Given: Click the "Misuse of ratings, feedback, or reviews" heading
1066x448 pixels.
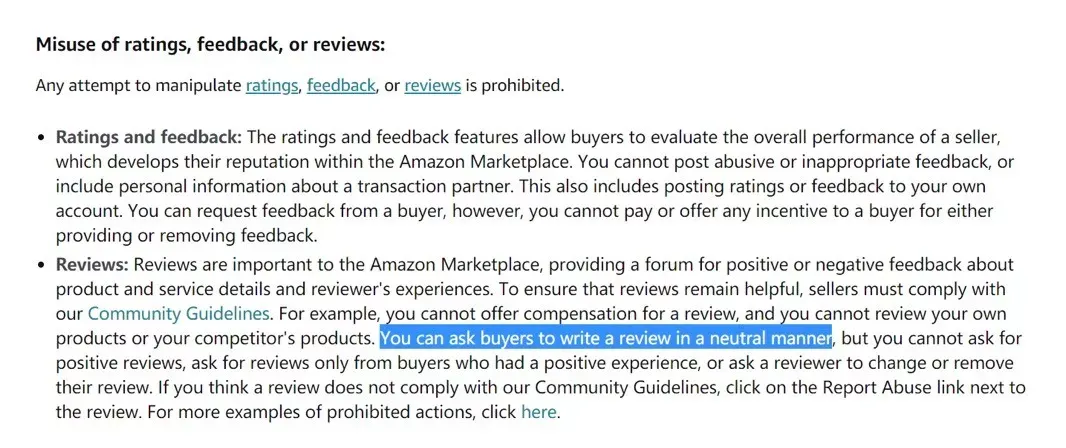Looking at the screenshot, I should pos(210,46).
